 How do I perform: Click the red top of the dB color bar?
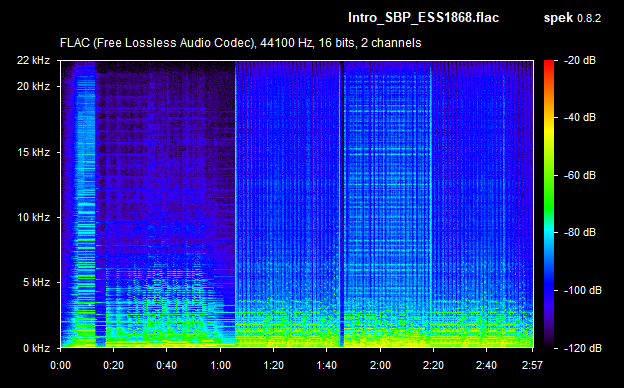coord(549,64)
